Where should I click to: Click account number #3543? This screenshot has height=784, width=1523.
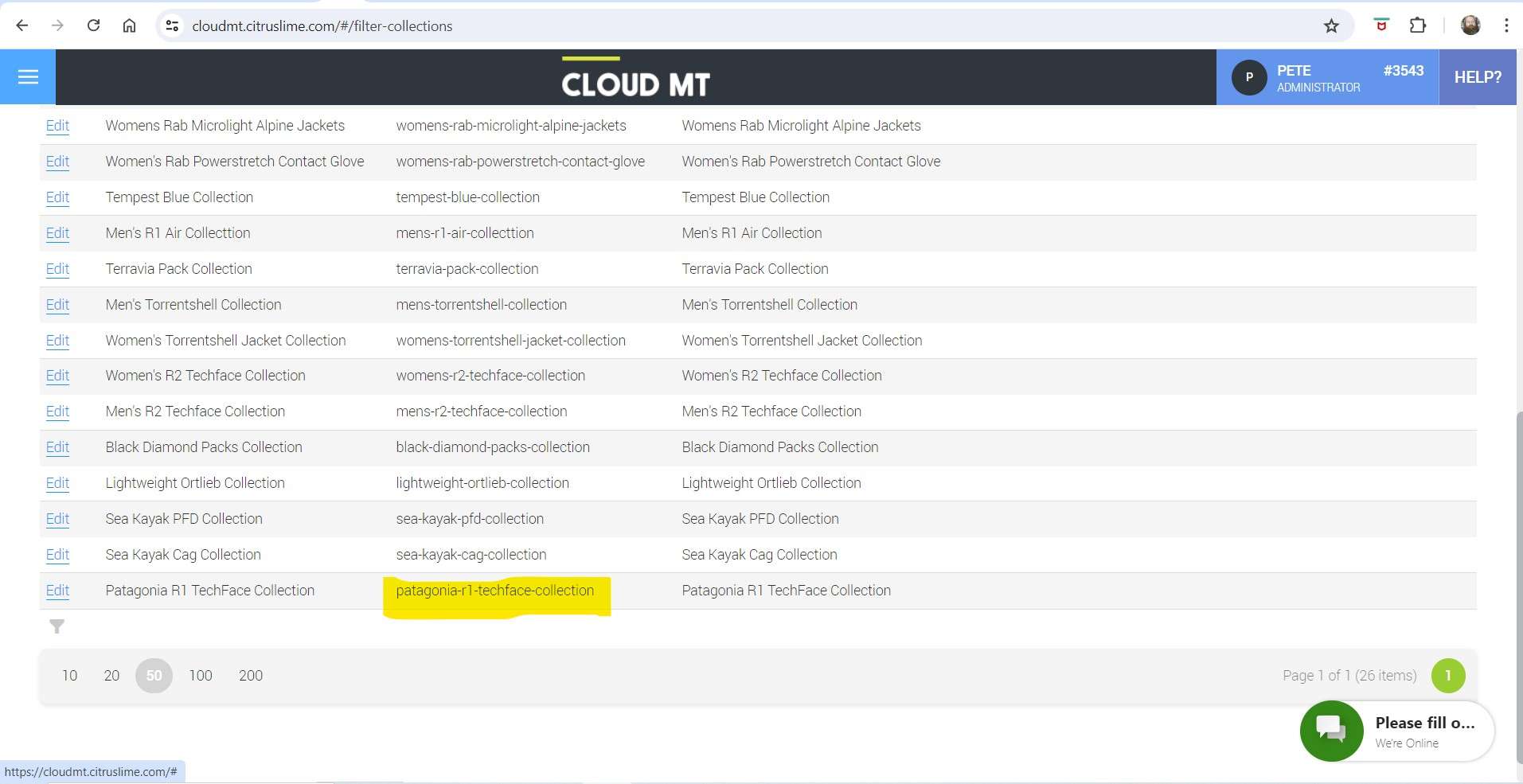[1404, 71]
